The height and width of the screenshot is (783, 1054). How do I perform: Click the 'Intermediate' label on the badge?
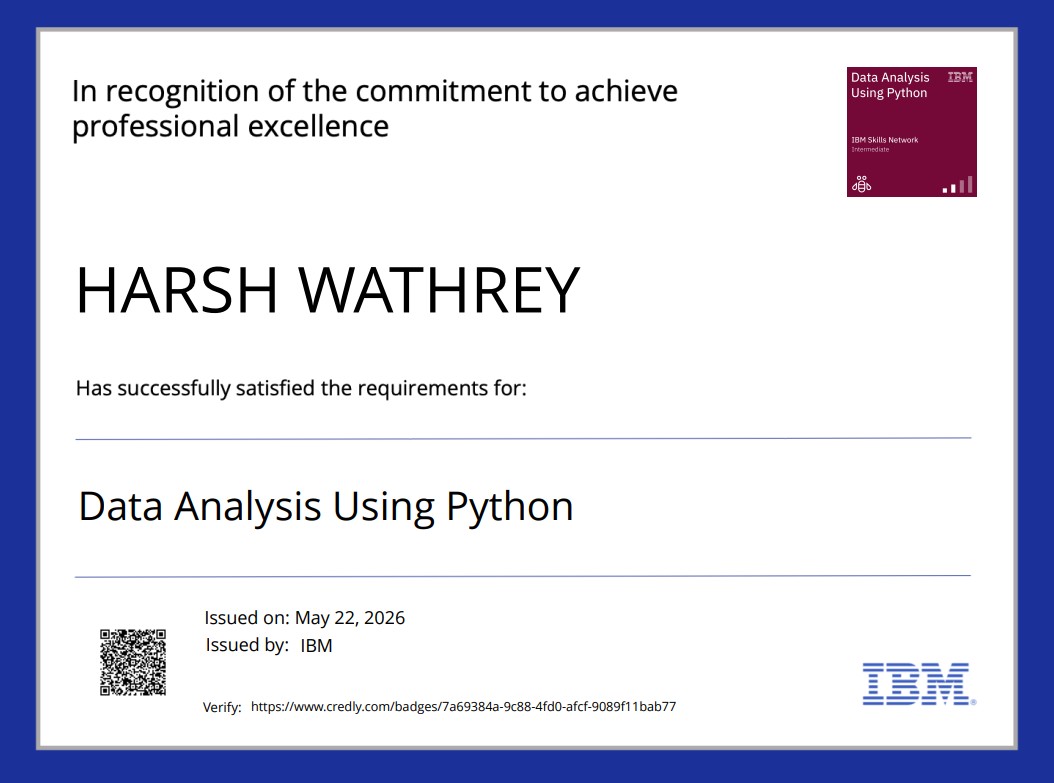coord(870,149)
